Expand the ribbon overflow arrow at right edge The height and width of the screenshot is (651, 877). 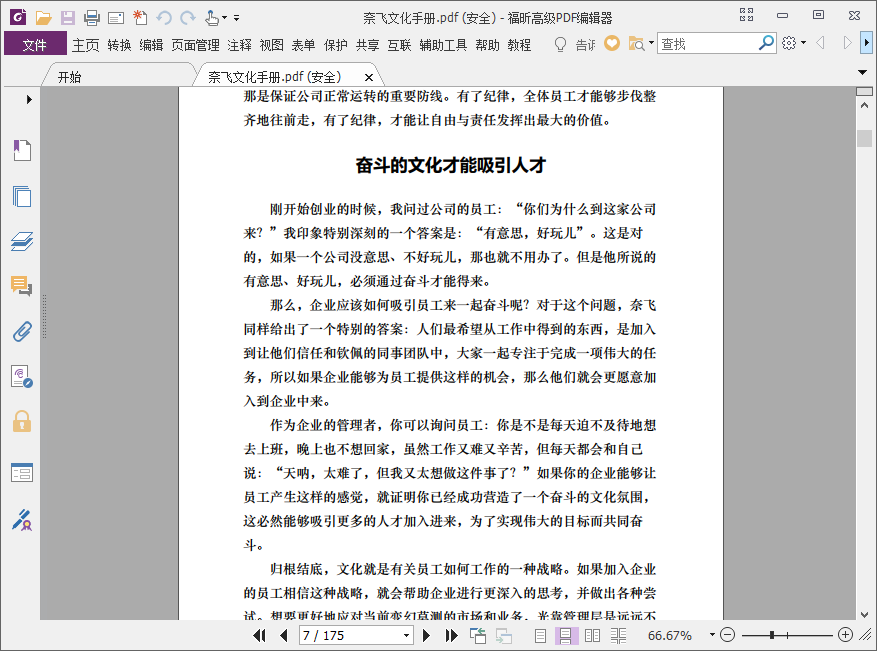pos(867,43)
